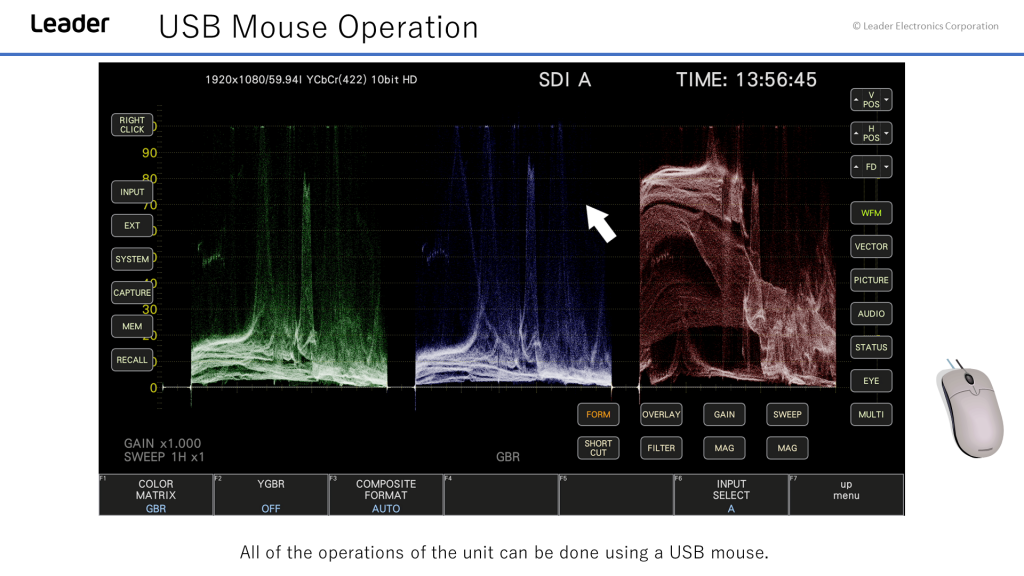This screenshot has height=576, width=1024.
Task: Toggle the FILTER button
Action: click(661, 448)
